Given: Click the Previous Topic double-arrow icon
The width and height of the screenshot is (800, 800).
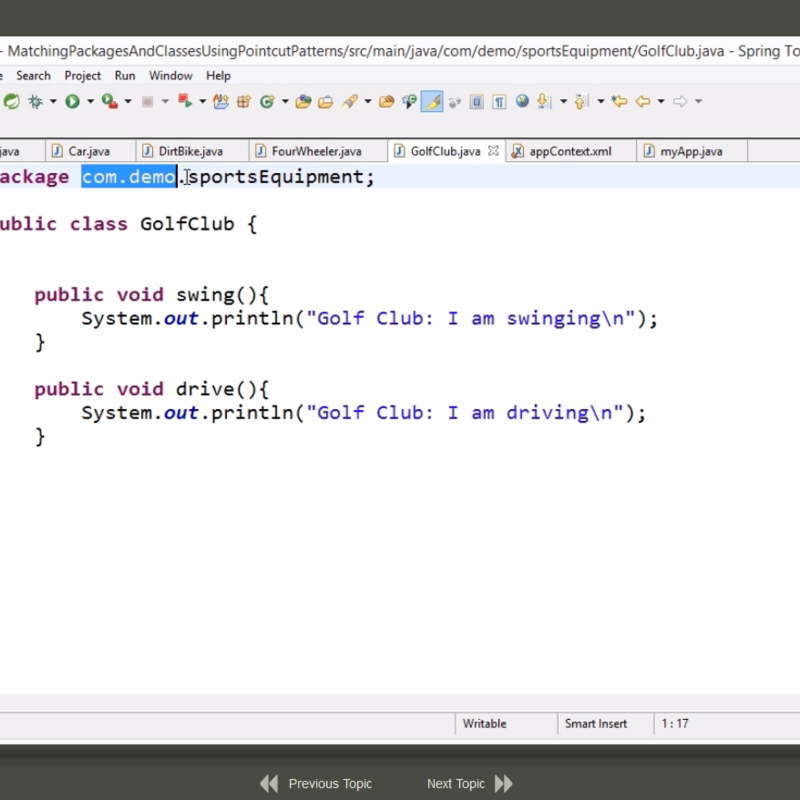Looking at the screenshot, I should (269, 783).
